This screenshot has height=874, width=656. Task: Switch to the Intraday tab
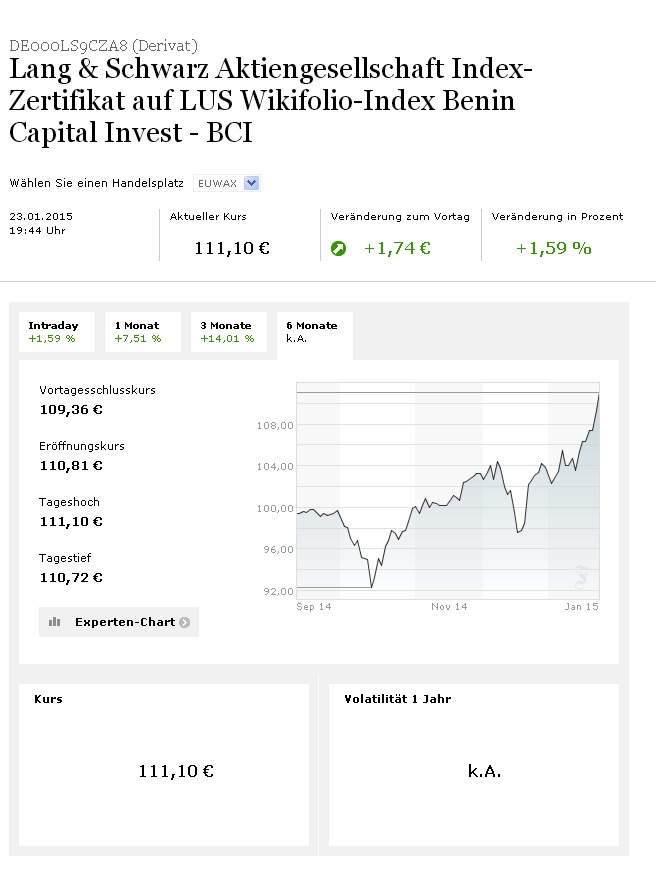click(56, 332)
